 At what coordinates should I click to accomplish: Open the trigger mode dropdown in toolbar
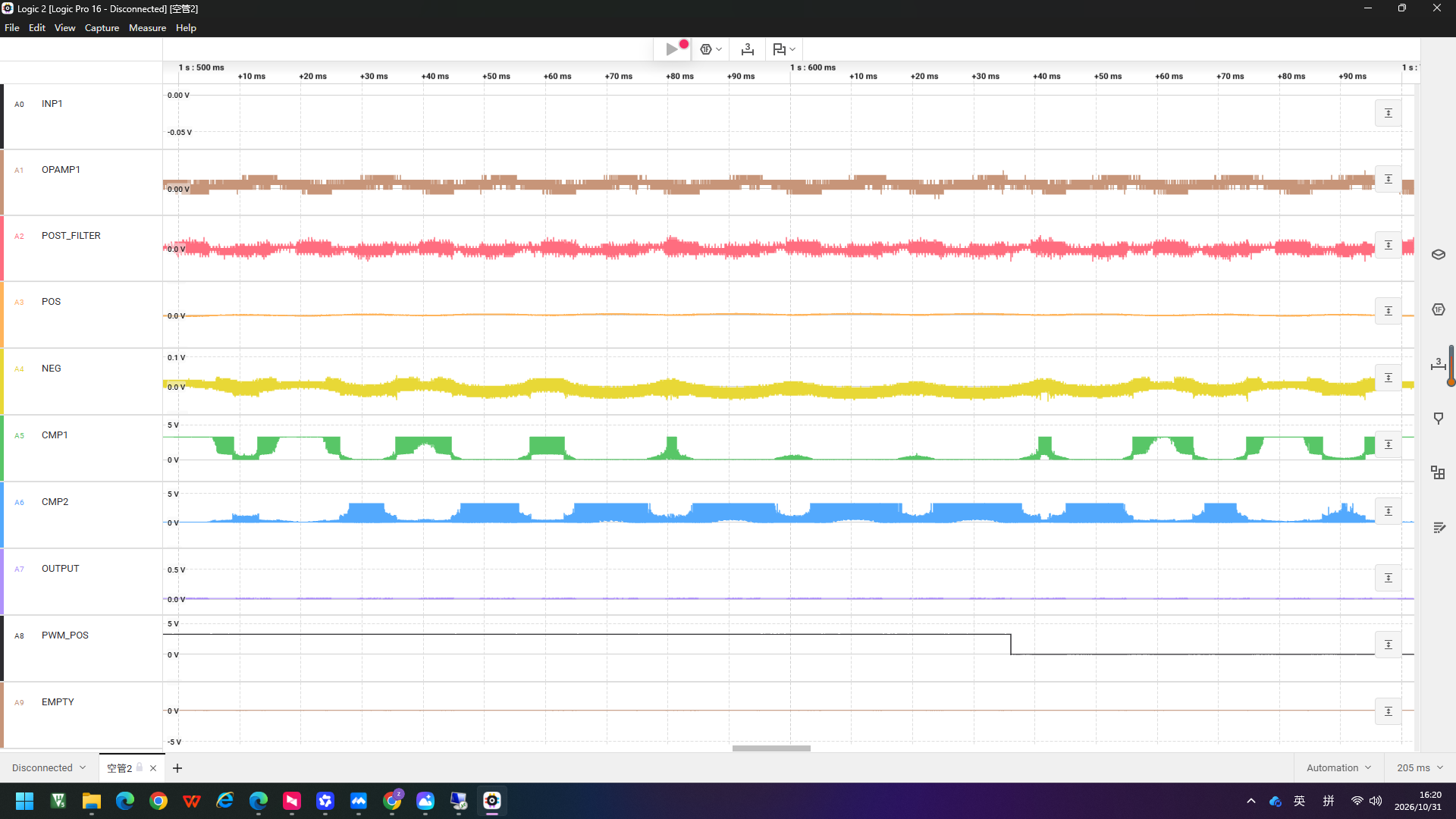tap(711, 49)
